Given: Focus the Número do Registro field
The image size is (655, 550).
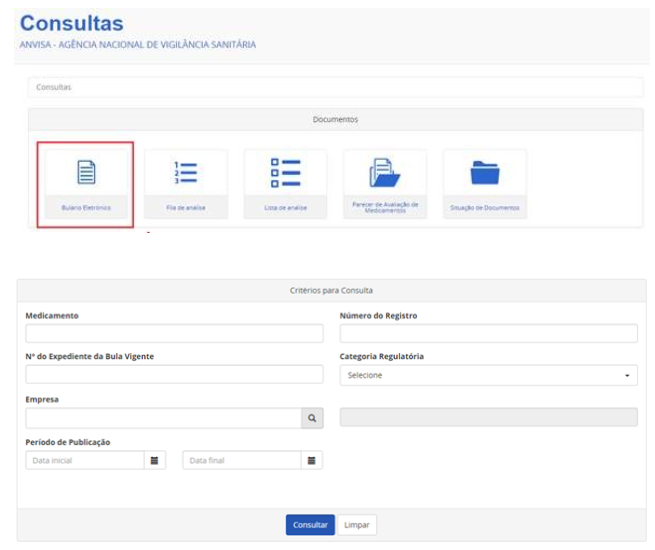Looking at the screenshot, I should [488, 333].
